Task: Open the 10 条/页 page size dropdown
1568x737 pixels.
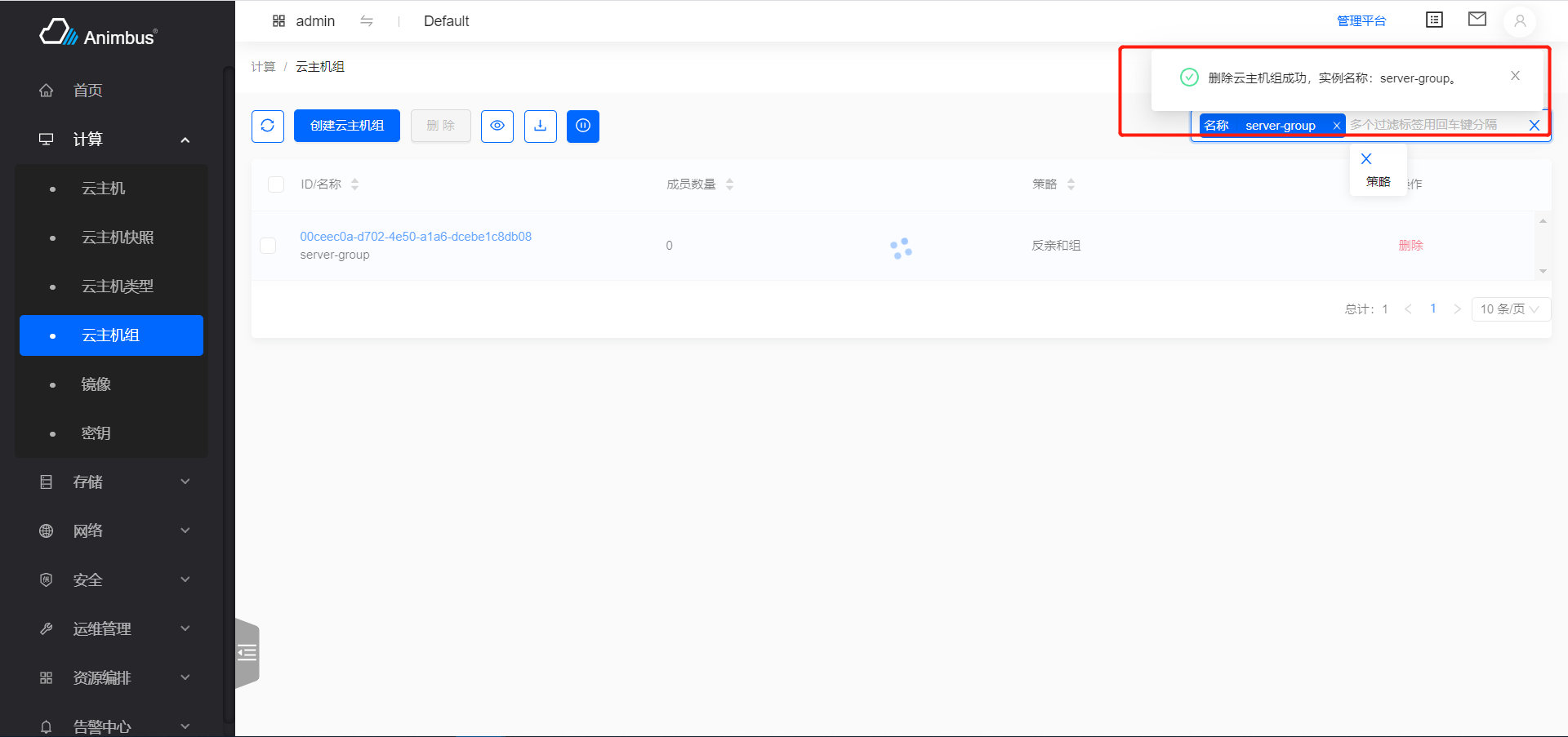Action: click(1510, 309)
